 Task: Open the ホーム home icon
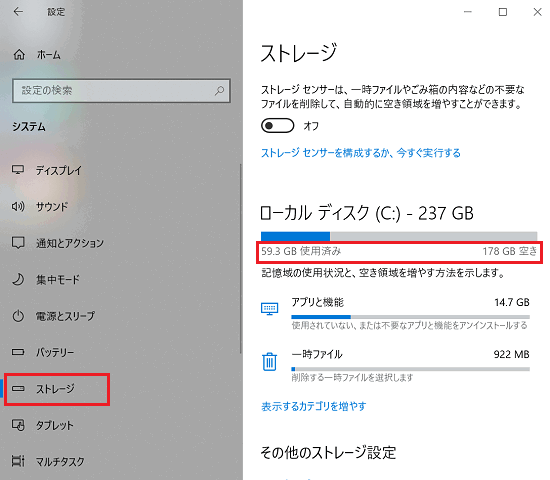19,55
